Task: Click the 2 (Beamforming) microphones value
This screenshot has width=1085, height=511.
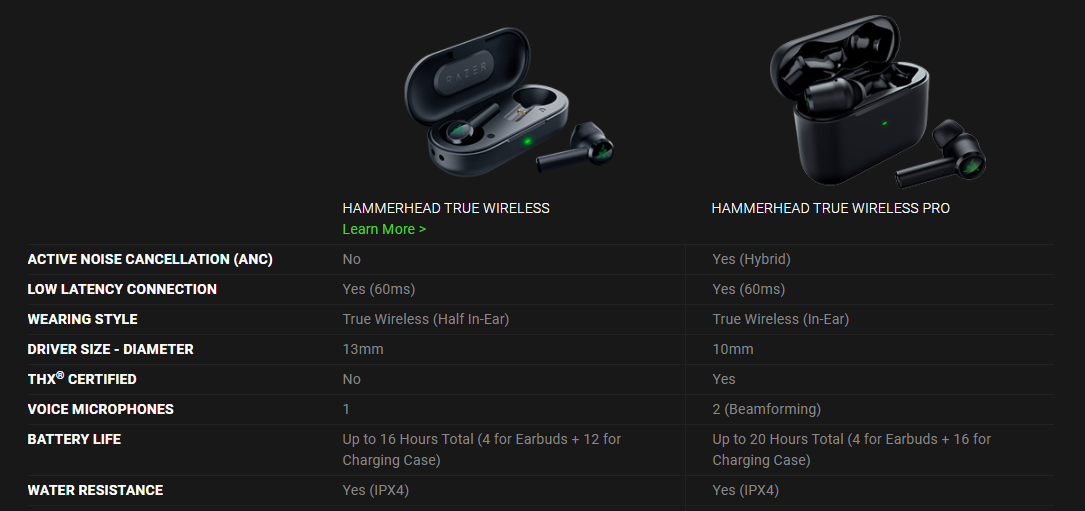Action: 767,409
